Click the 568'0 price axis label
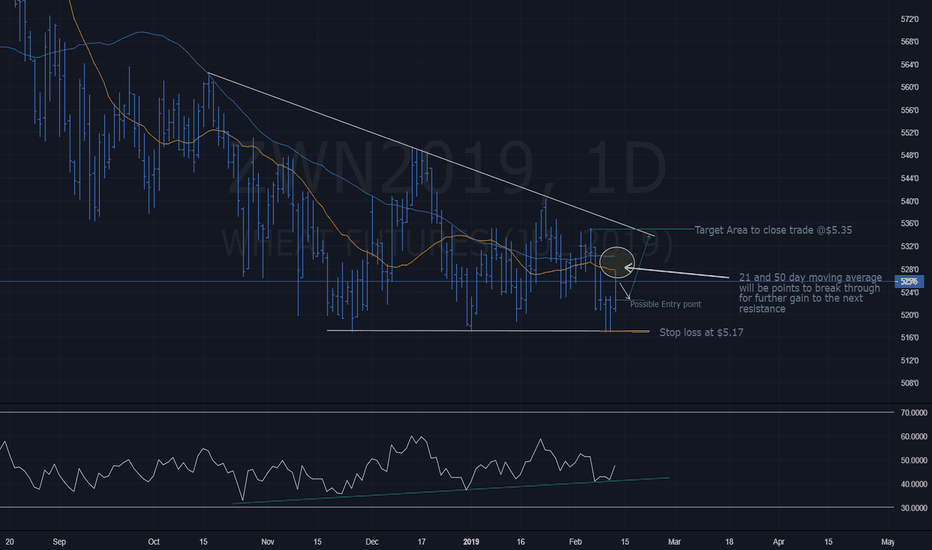Screen dimensions: 932x550 909,42
